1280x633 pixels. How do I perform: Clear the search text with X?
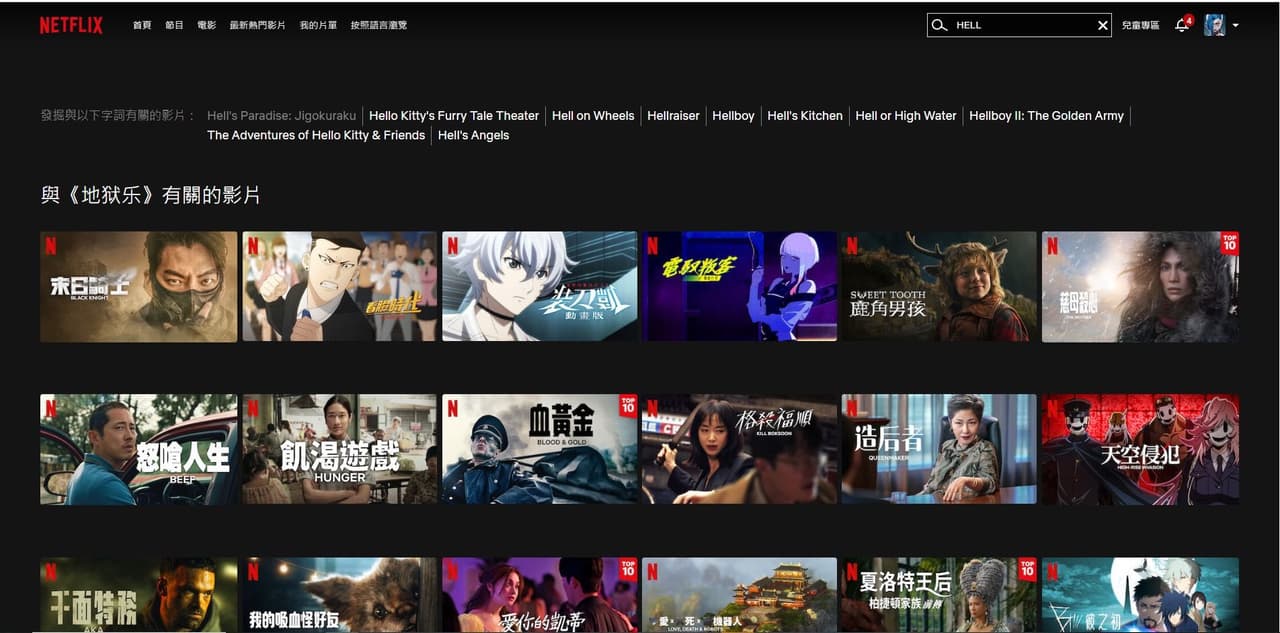click(1103, 25)
